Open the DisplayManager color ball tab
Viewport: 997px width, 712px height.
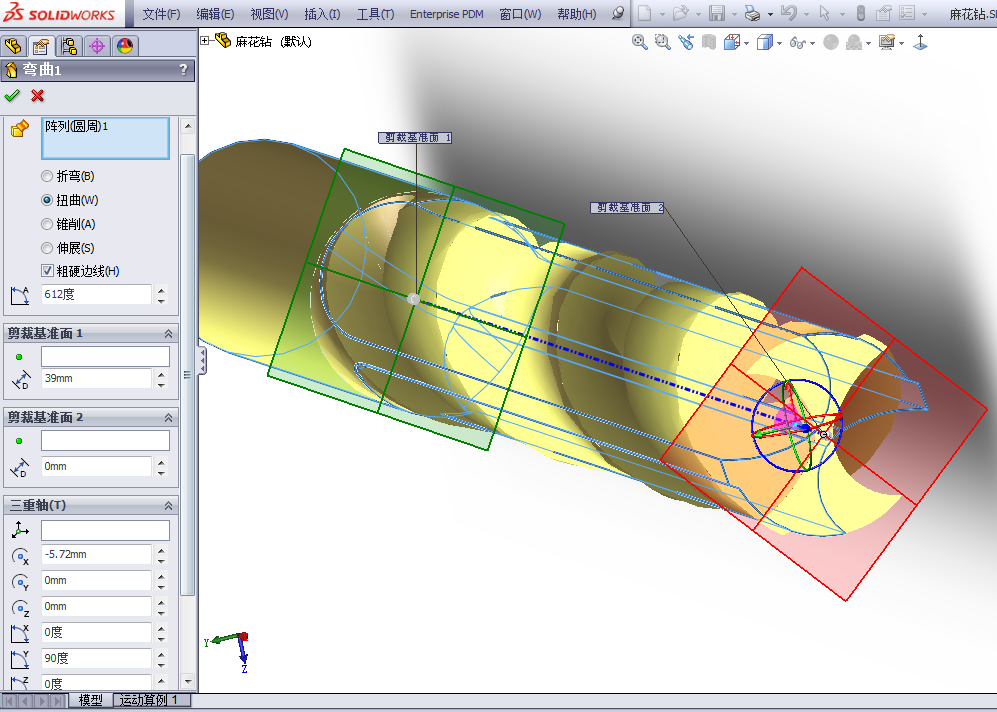[125, 46]
